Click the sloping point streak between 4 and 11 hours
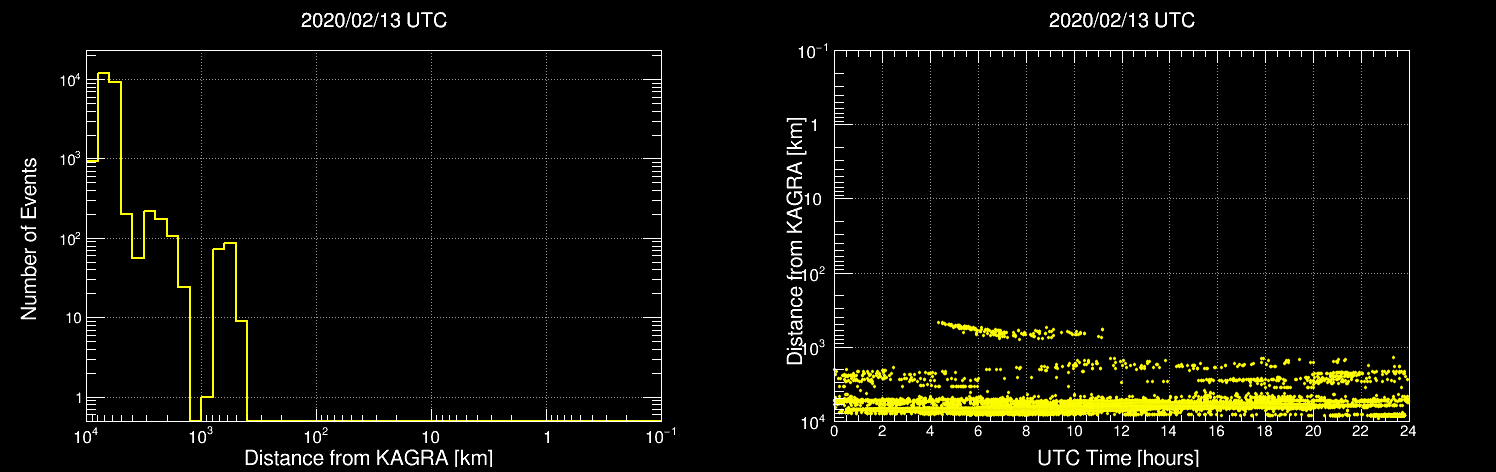 coord(1020,329)
